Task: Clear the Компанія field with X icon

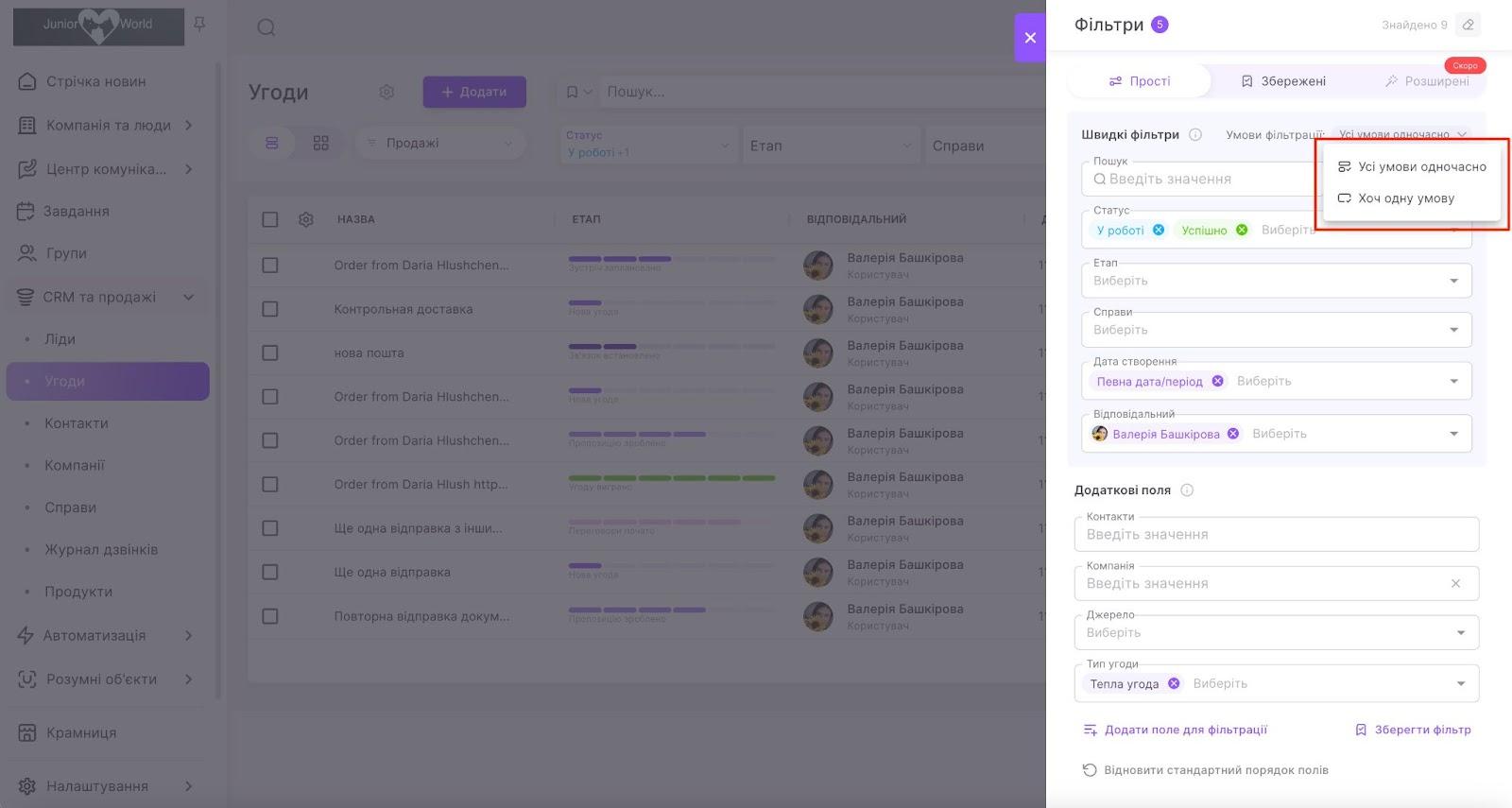Action: (x=1455, y=583)
